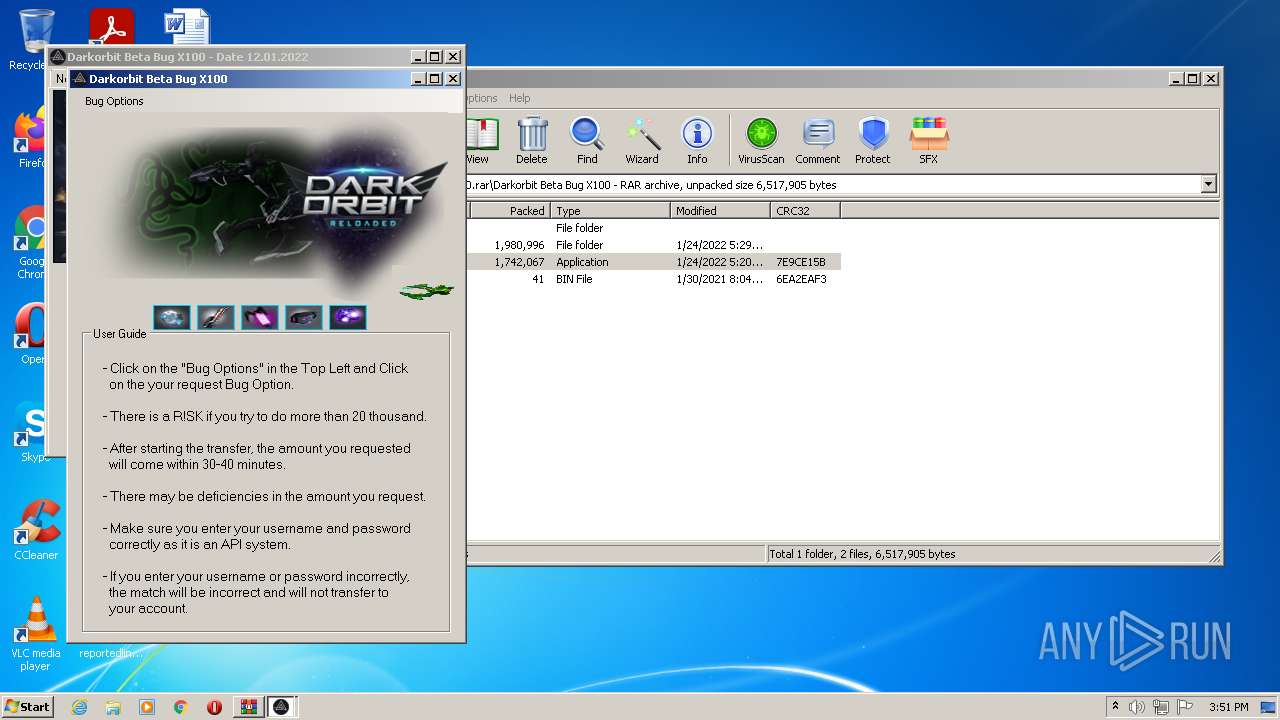Expand the archive path dropdown in WinRAR
Viewport: 1280px width, 720px height.
[x=1209, y=184]
